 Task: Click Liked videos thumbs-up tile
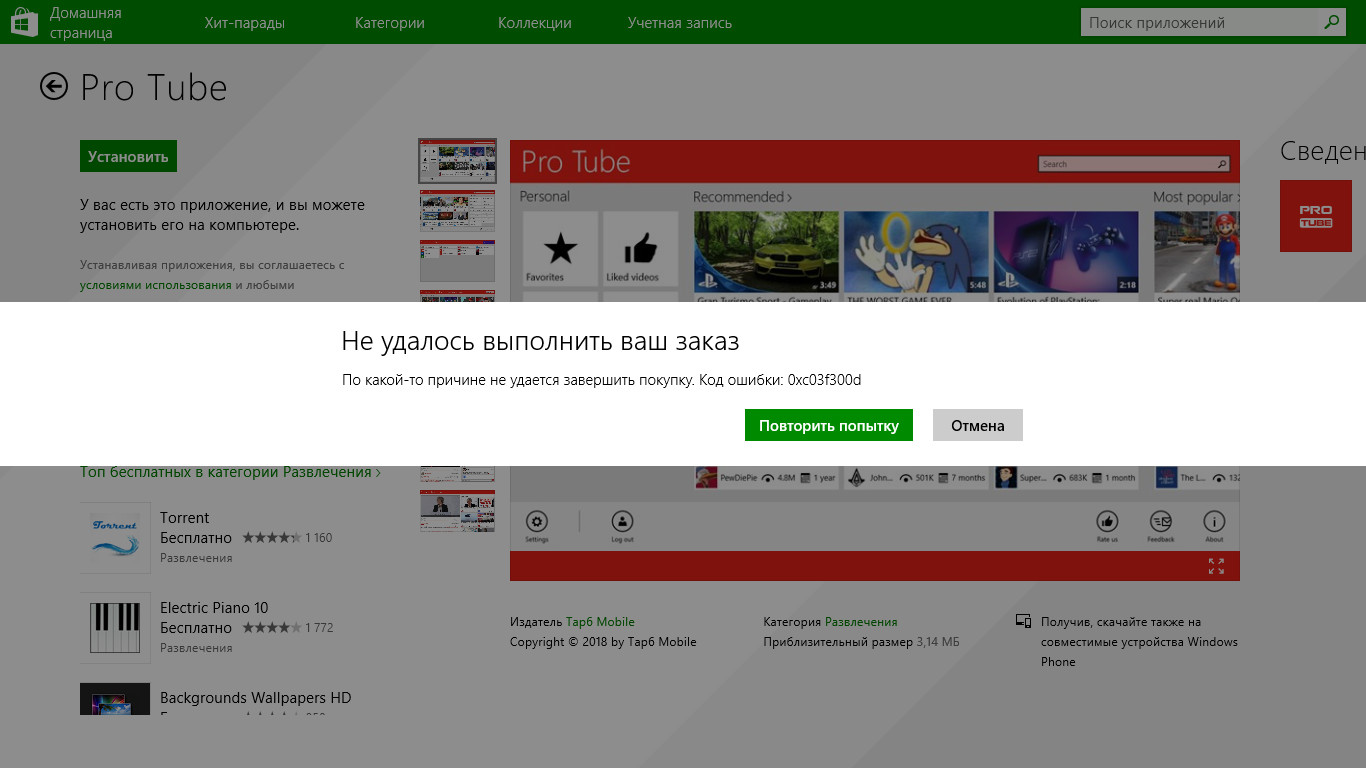[640, 249]
